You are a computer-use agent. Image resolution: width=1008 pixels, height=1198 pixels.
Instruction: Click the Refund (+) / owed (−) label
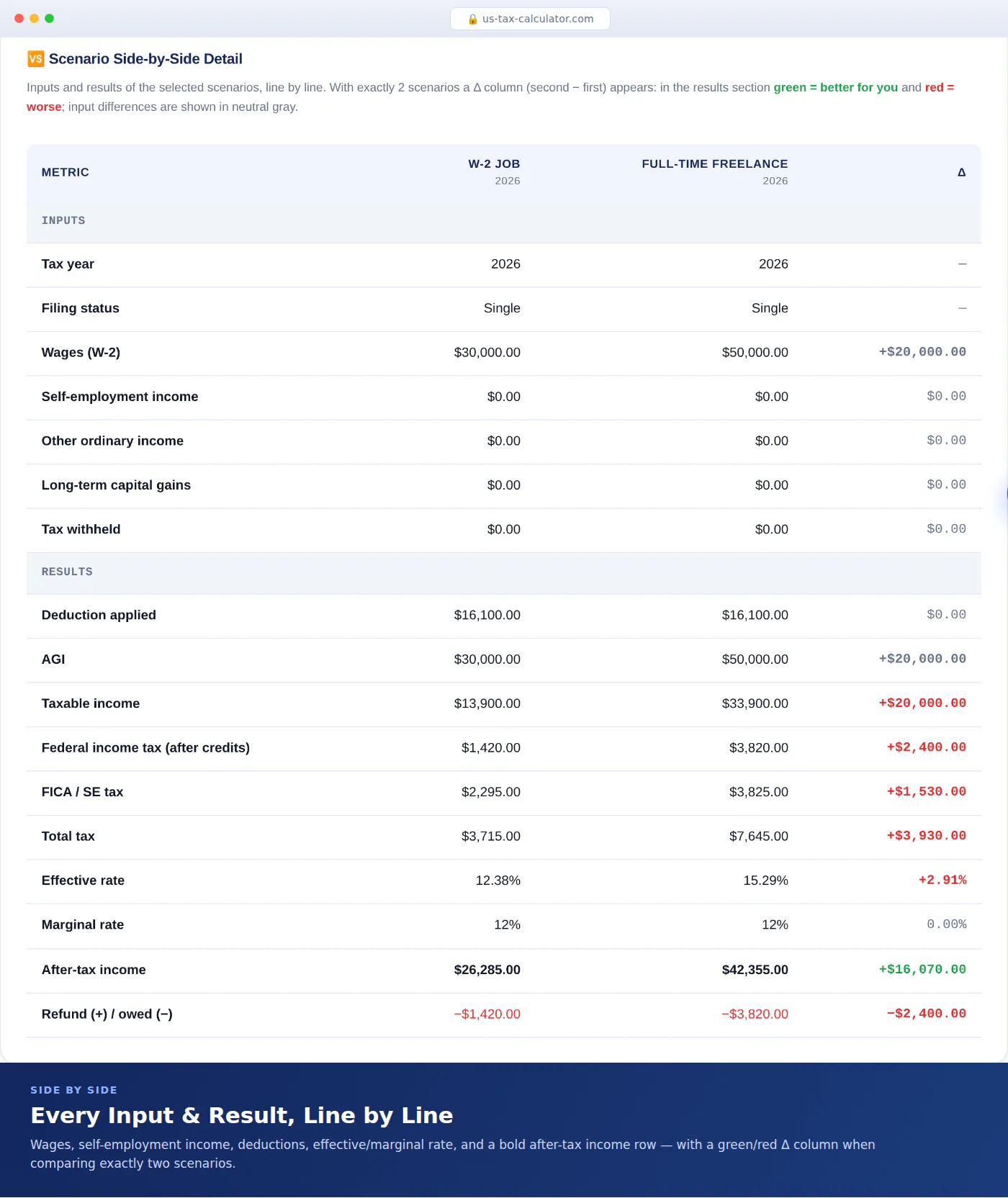[x=107, y=1014]
